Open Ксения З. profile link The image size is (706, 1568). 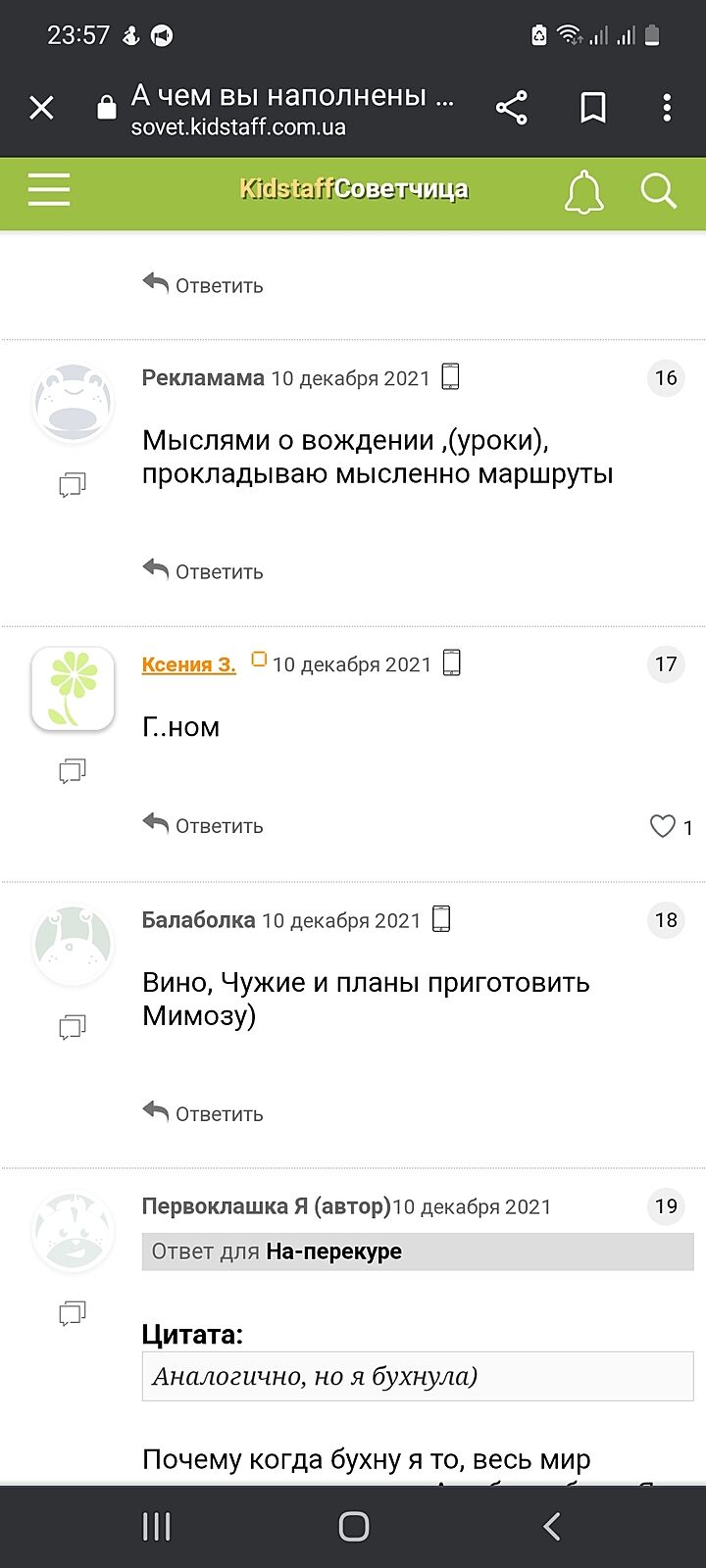(189, 664)
